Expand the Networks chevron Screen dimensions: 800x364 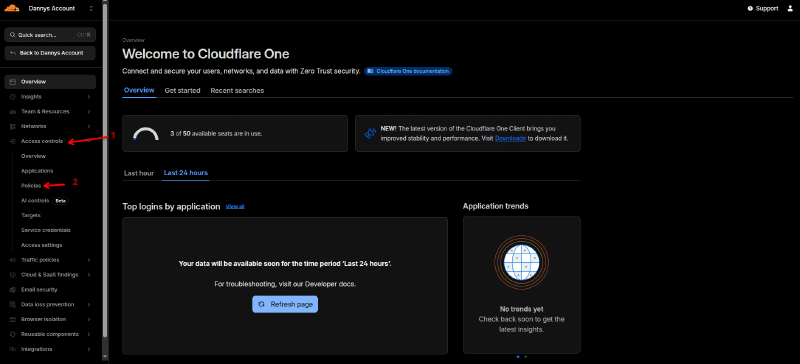tap(89, 126)
